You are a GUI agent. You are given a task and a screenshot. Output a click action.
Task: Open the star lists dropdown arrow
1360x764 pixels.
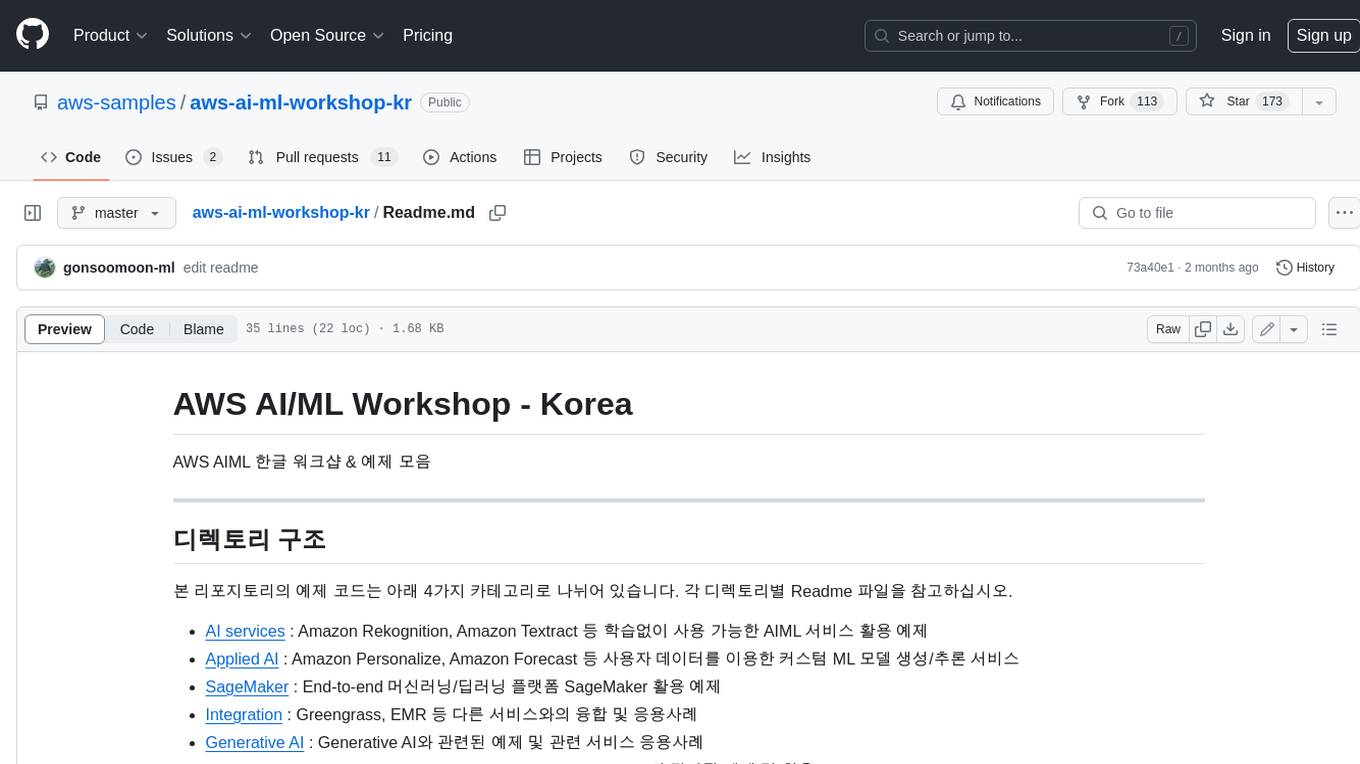(1319, 102)
